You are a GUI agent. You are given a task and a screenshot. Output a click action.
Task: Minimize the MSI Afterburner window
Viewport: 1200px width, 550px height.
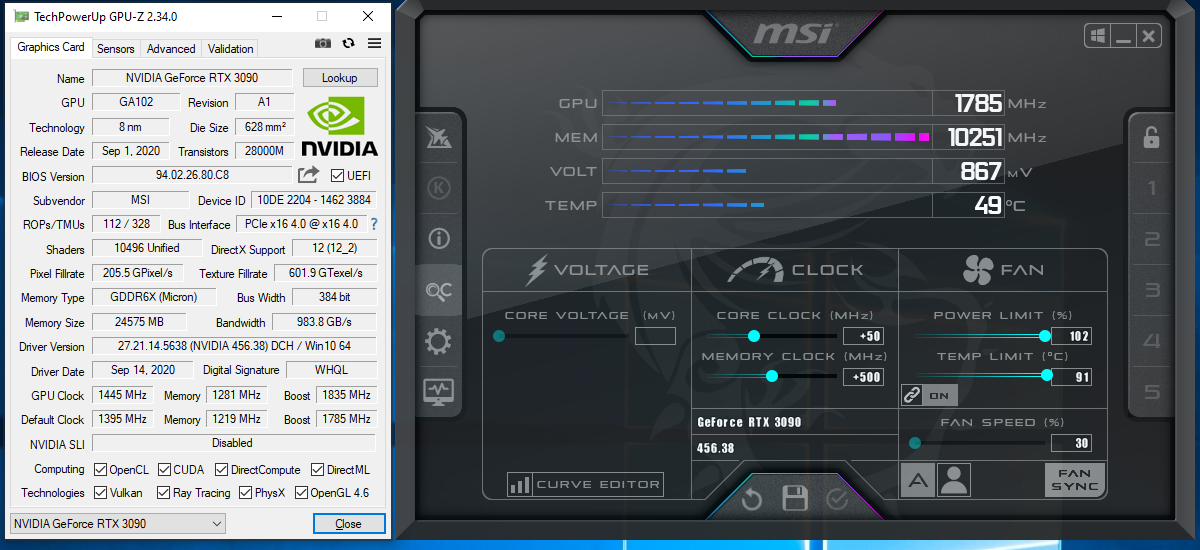1123,36
